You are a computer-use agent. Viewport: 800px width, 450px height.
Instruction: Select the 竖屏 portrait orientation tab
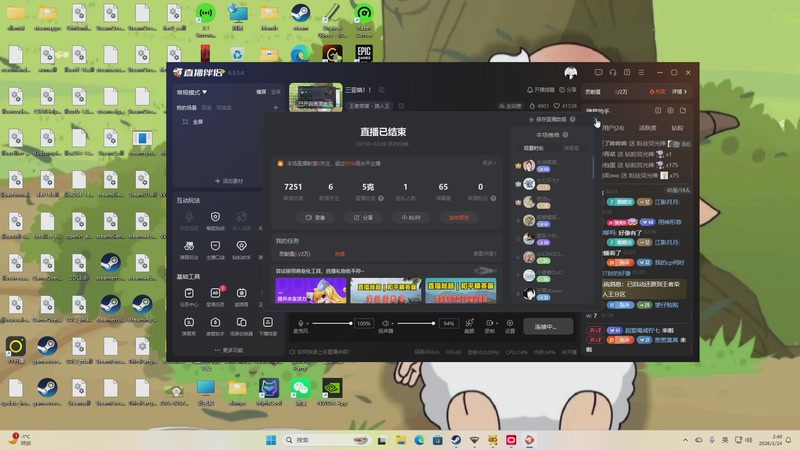(276, 92)
